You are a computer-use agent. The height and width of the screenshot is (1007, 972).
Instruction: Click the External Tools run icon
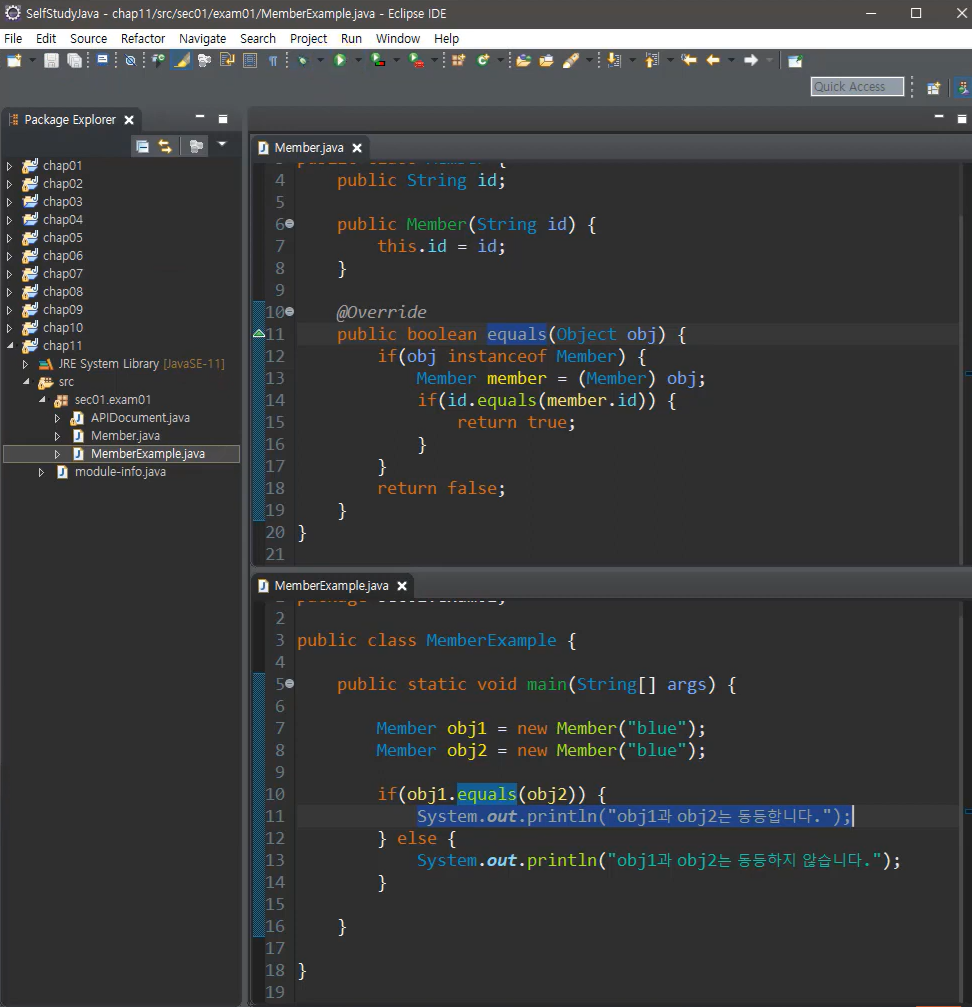[417, 60]
